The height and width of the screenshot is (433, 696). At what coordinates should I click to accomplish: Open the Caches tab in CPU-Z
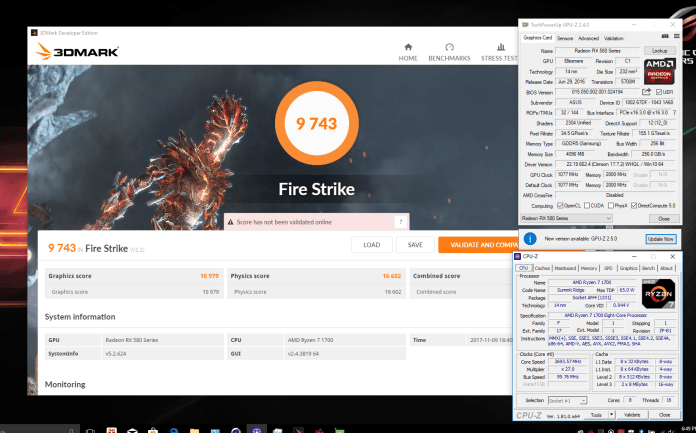coord(542,268)
